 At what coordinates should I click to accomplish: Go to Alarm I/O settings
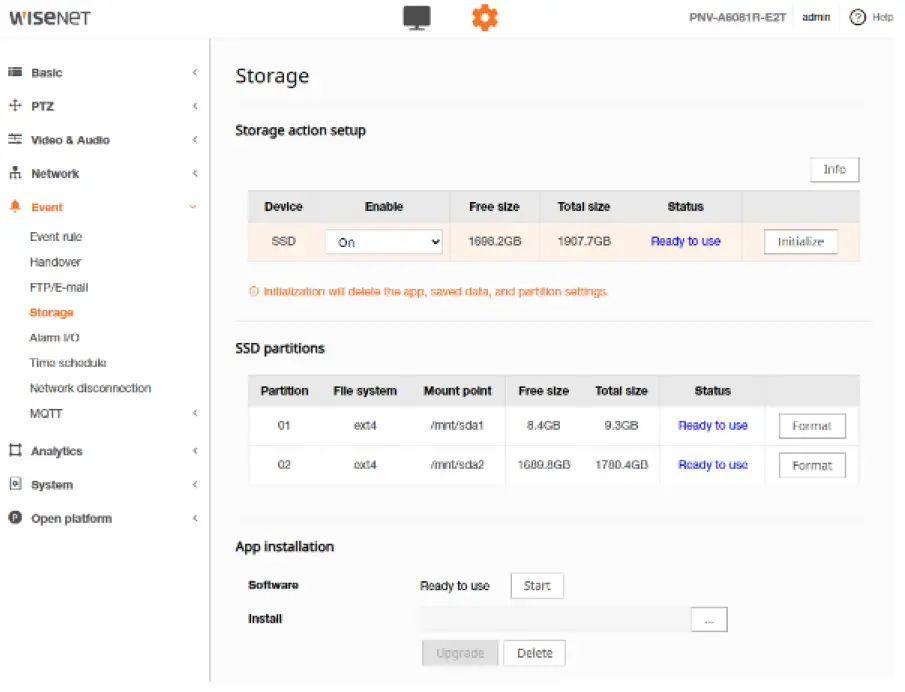[54, 338]
